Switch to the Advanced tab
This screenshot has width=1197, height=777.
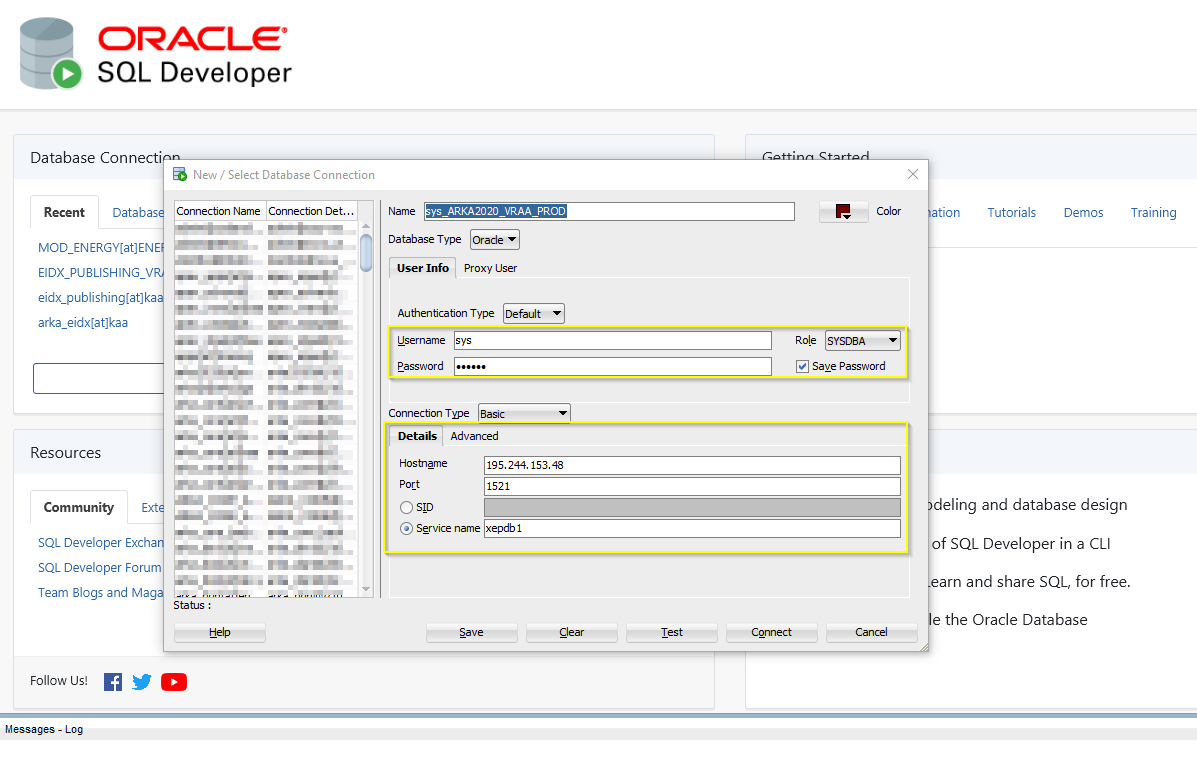(x=474, y=436)
